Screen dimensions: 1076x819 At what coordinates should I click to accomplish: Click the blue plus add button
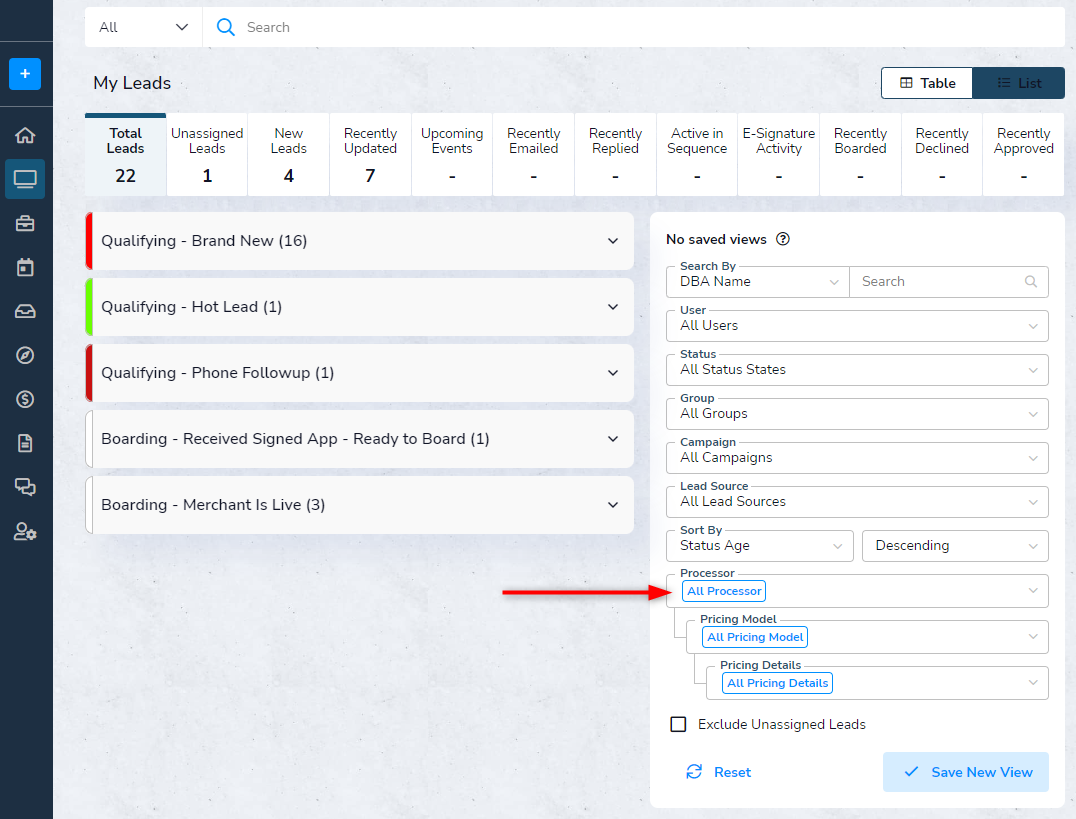tap(25, 73)
